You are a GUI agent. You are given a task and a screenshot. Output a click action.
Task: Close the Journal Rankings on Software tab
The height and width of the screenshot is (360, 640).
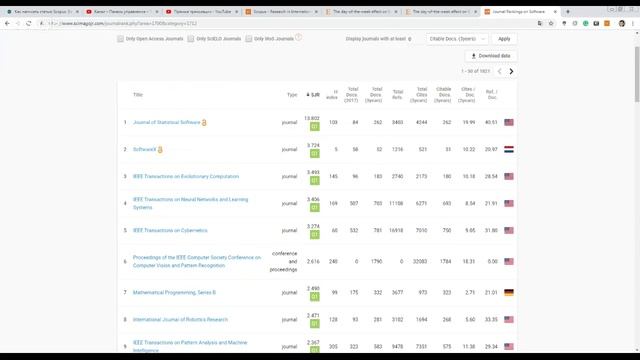tap(555, 12)
